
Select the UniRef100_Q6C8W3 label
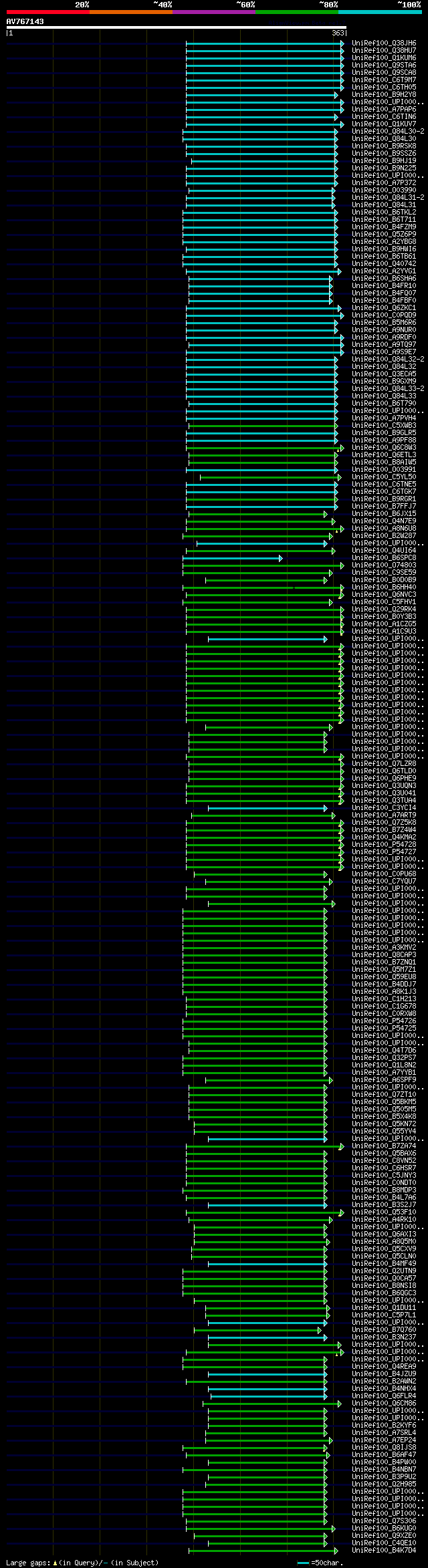pyautogui.click(x=384, y=448)
